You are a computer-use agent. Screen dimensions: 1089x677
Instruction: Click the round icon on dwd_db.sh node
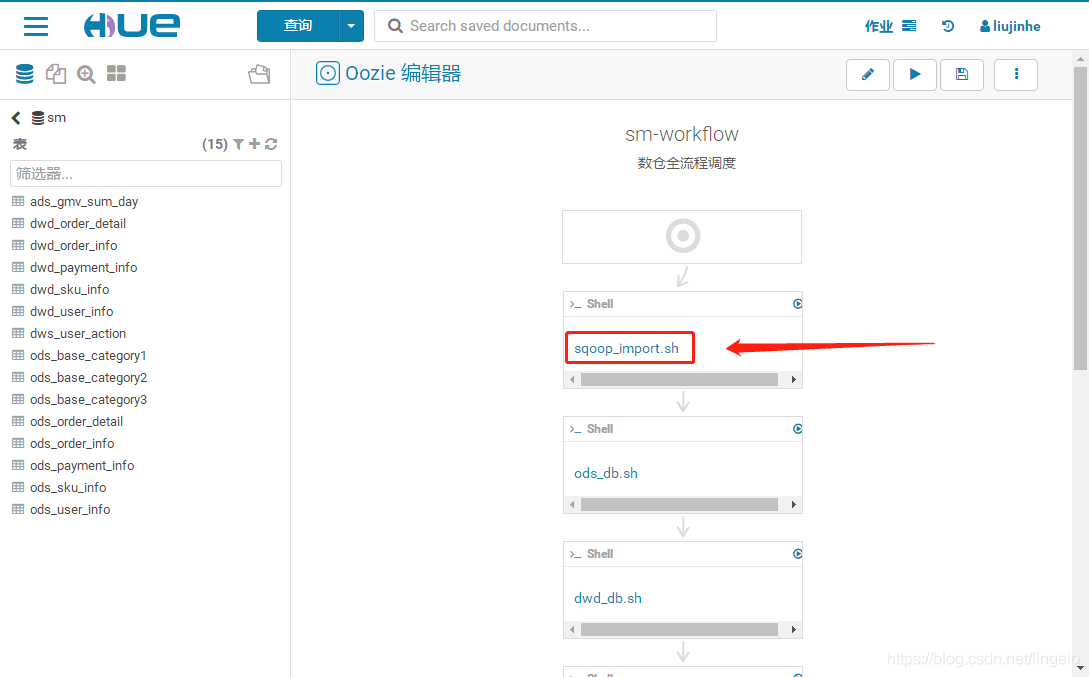[797, 553]
